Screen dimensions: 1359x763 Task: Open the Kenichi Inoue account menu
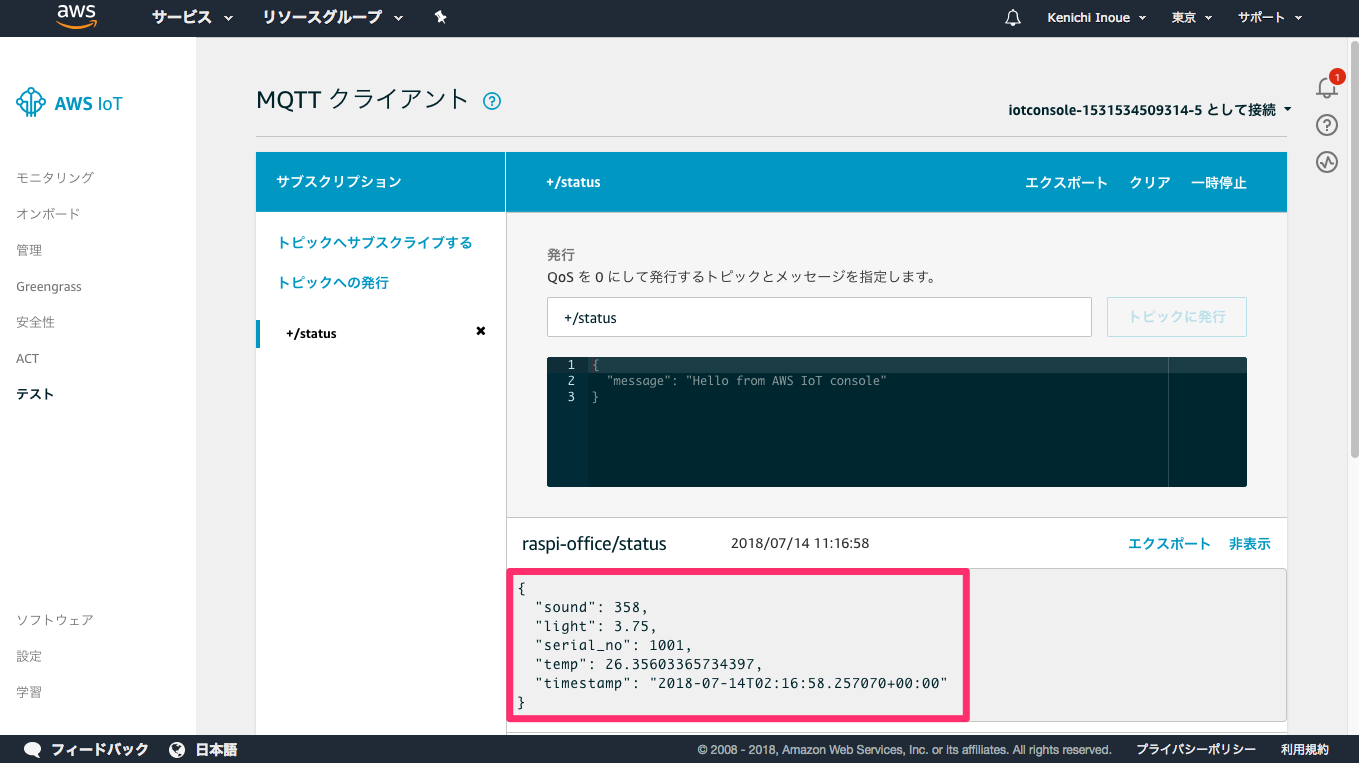[1095, 18]
